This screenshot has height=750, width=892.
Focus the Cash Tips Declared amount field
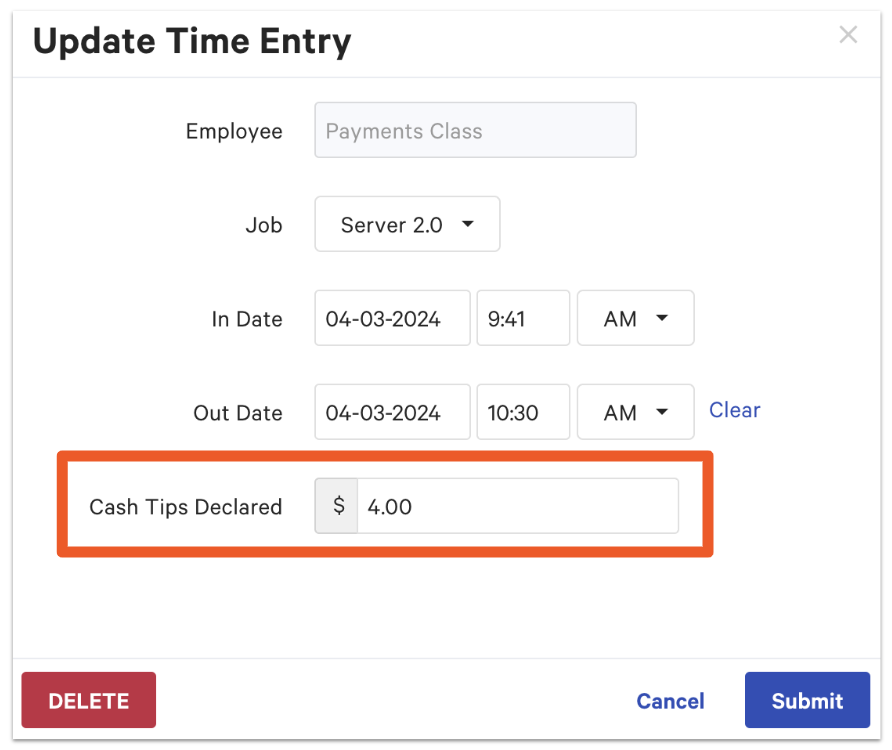[x=517, y=506]
